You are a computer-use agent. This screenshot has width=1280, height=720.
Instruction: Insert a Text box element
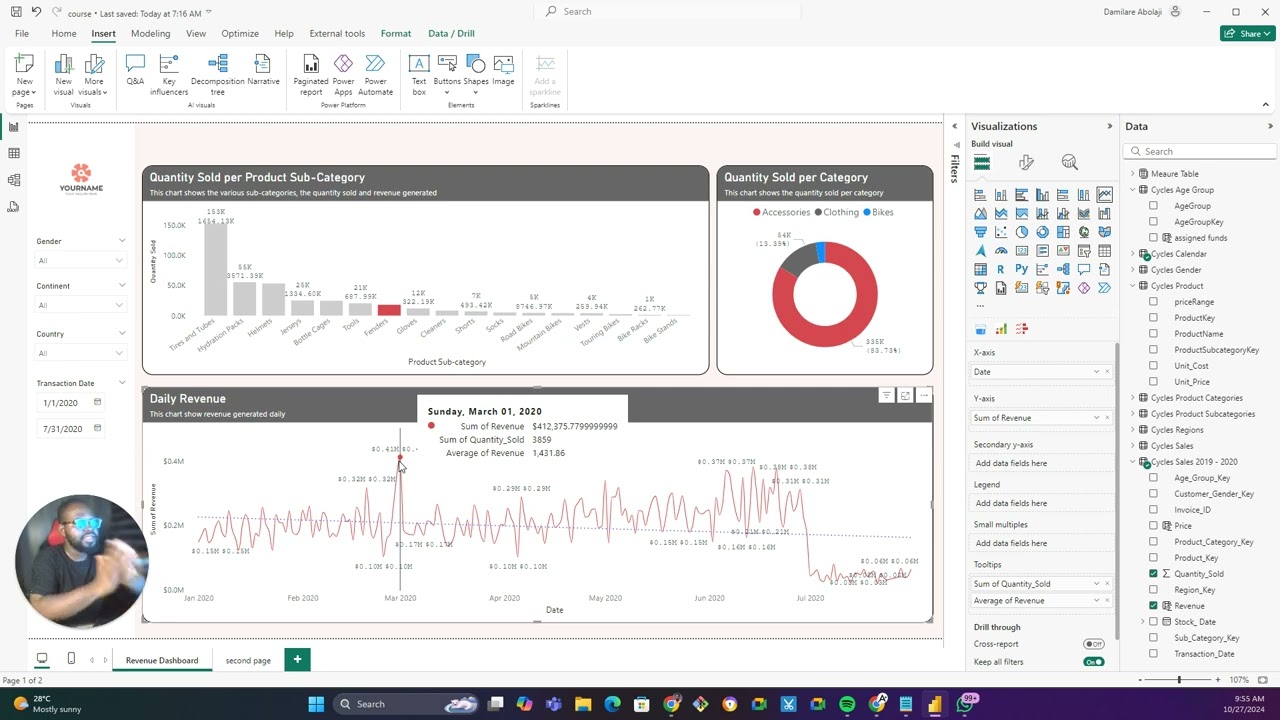pyautogui.click(x=419, y=75)
